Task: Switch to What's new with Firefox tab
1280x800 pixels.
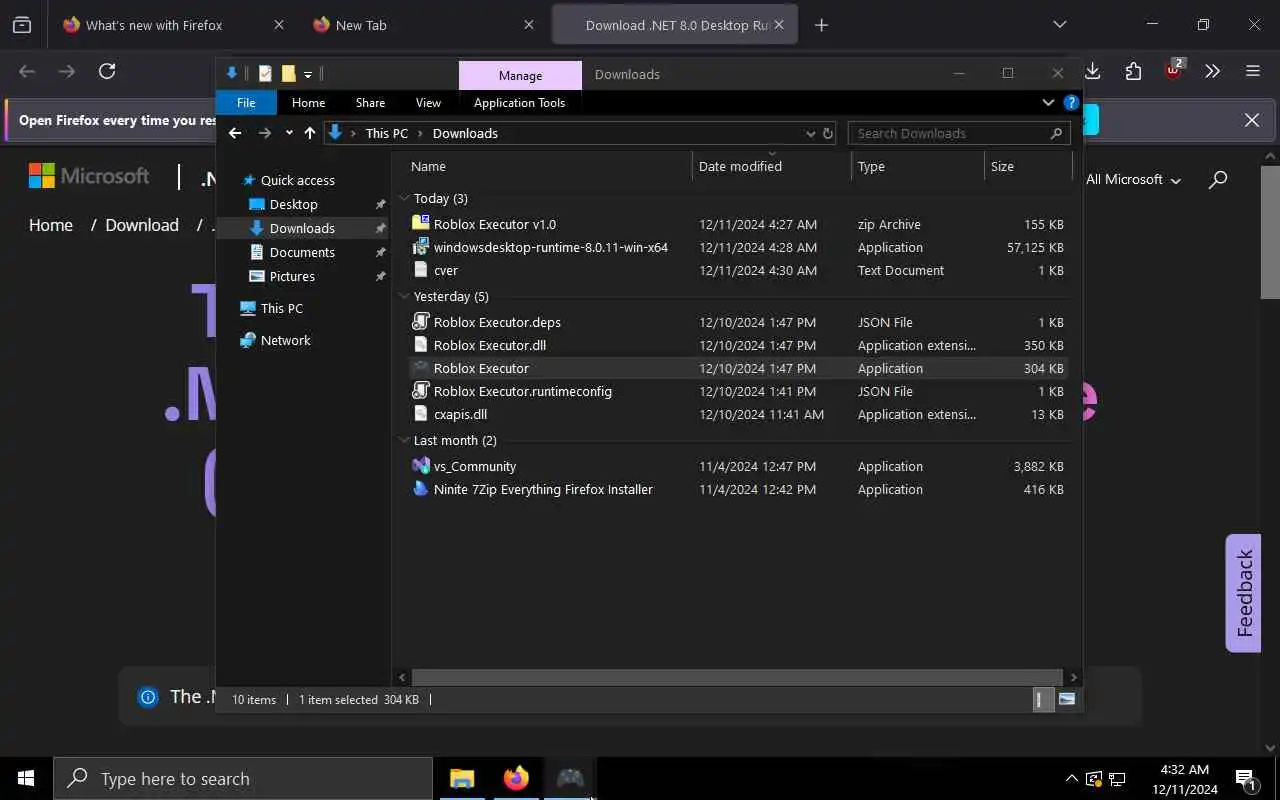Action: (x=172, y=25)
